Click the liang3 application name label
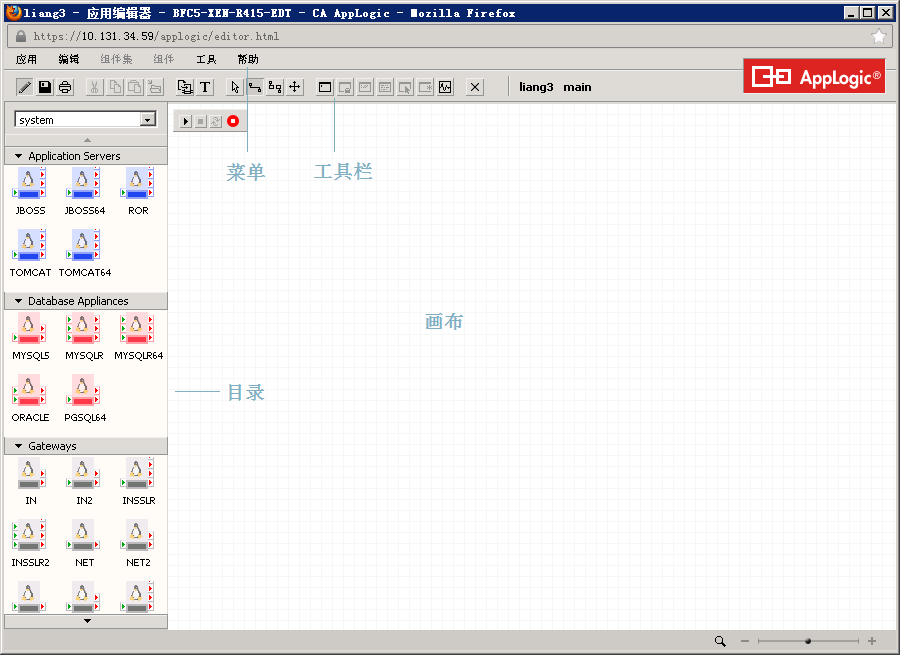 click(536, 87)
